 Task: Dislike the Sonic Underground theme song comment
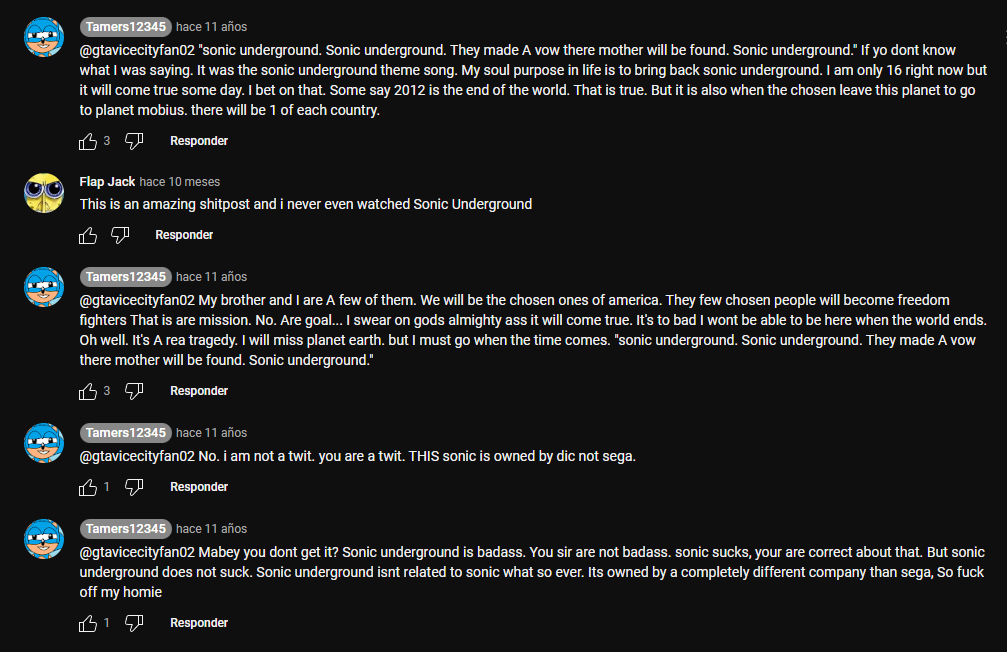click(x=134, y=141)
